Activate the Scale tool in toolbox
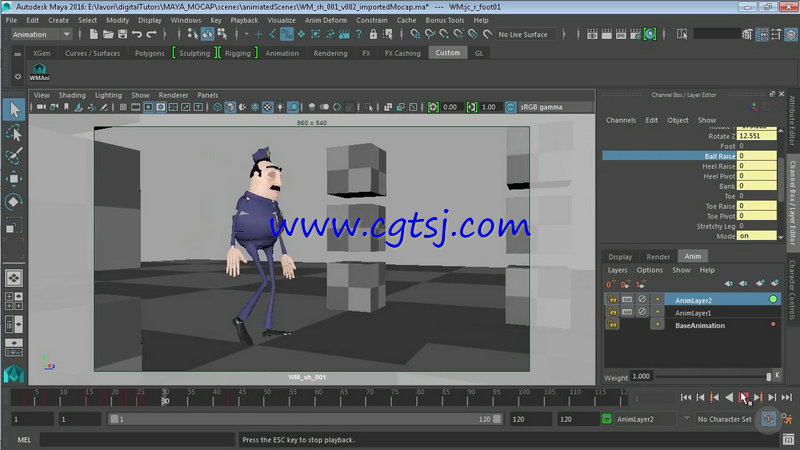Screen dimensions: 800x450 tap(14, 225)
